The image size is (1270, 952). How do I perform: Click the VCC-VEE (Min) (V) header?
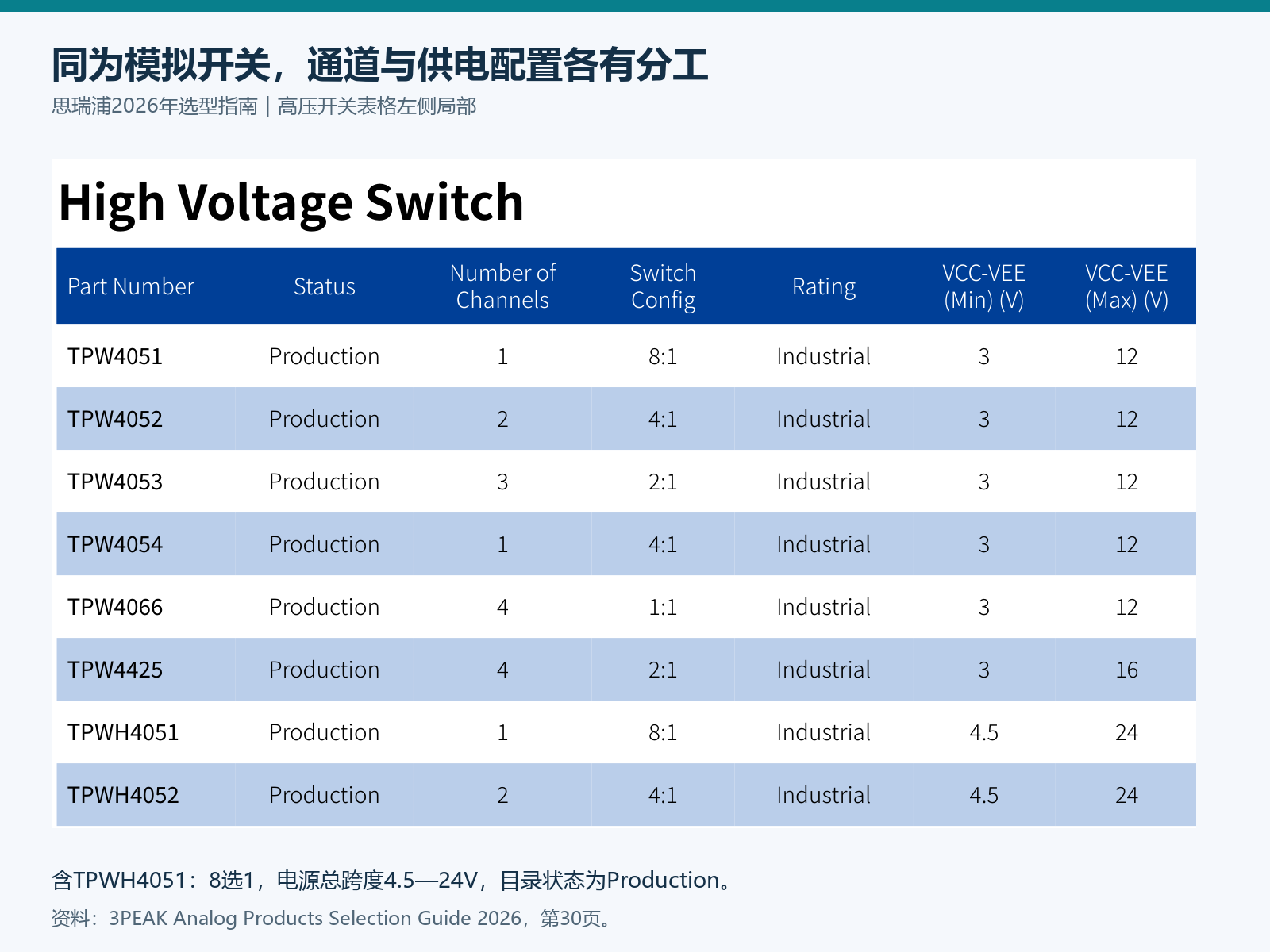point(983,286)
